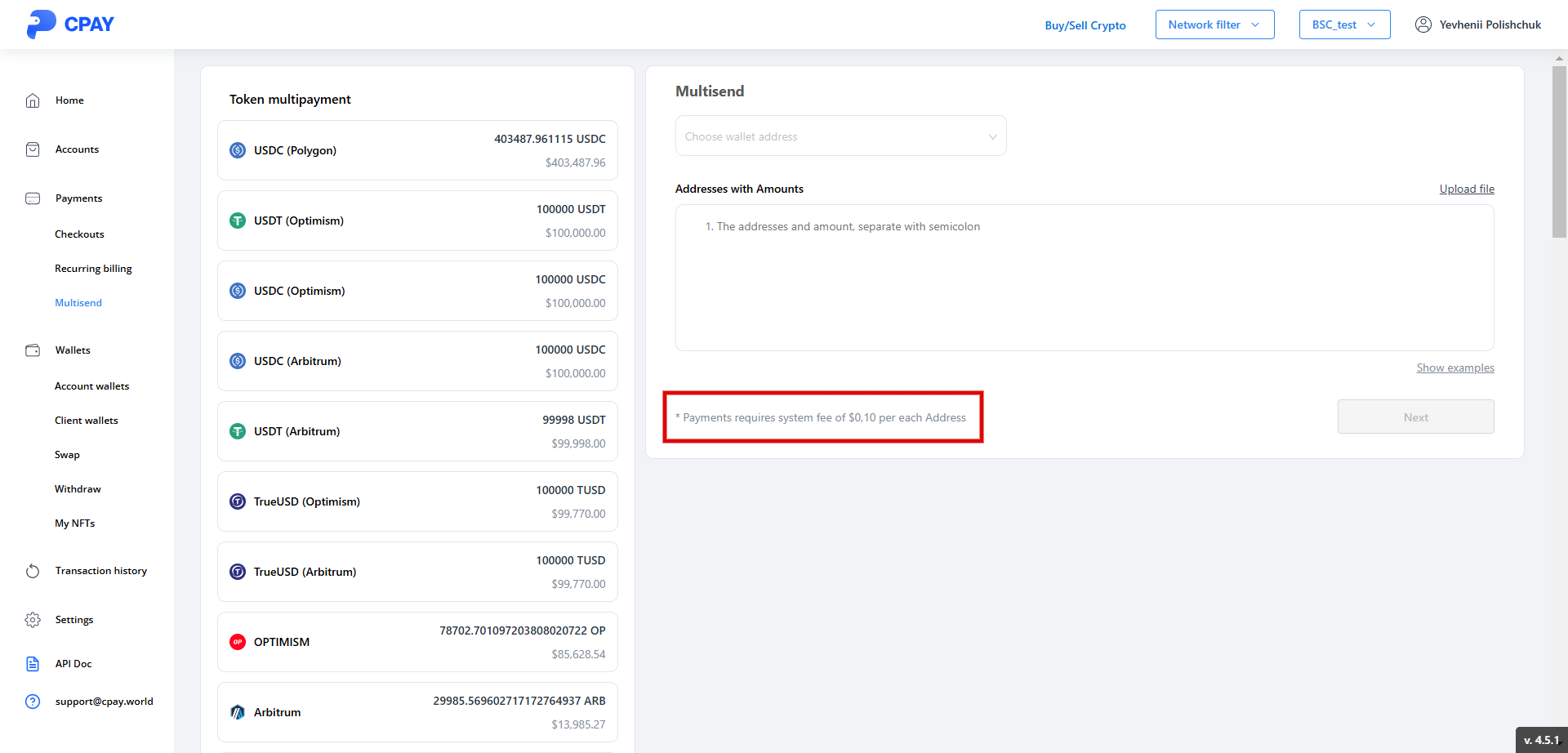The height and width of the screenshot is (753, 1568).
Task: Go to Recurring billing menu item
Action: (93, 269)
